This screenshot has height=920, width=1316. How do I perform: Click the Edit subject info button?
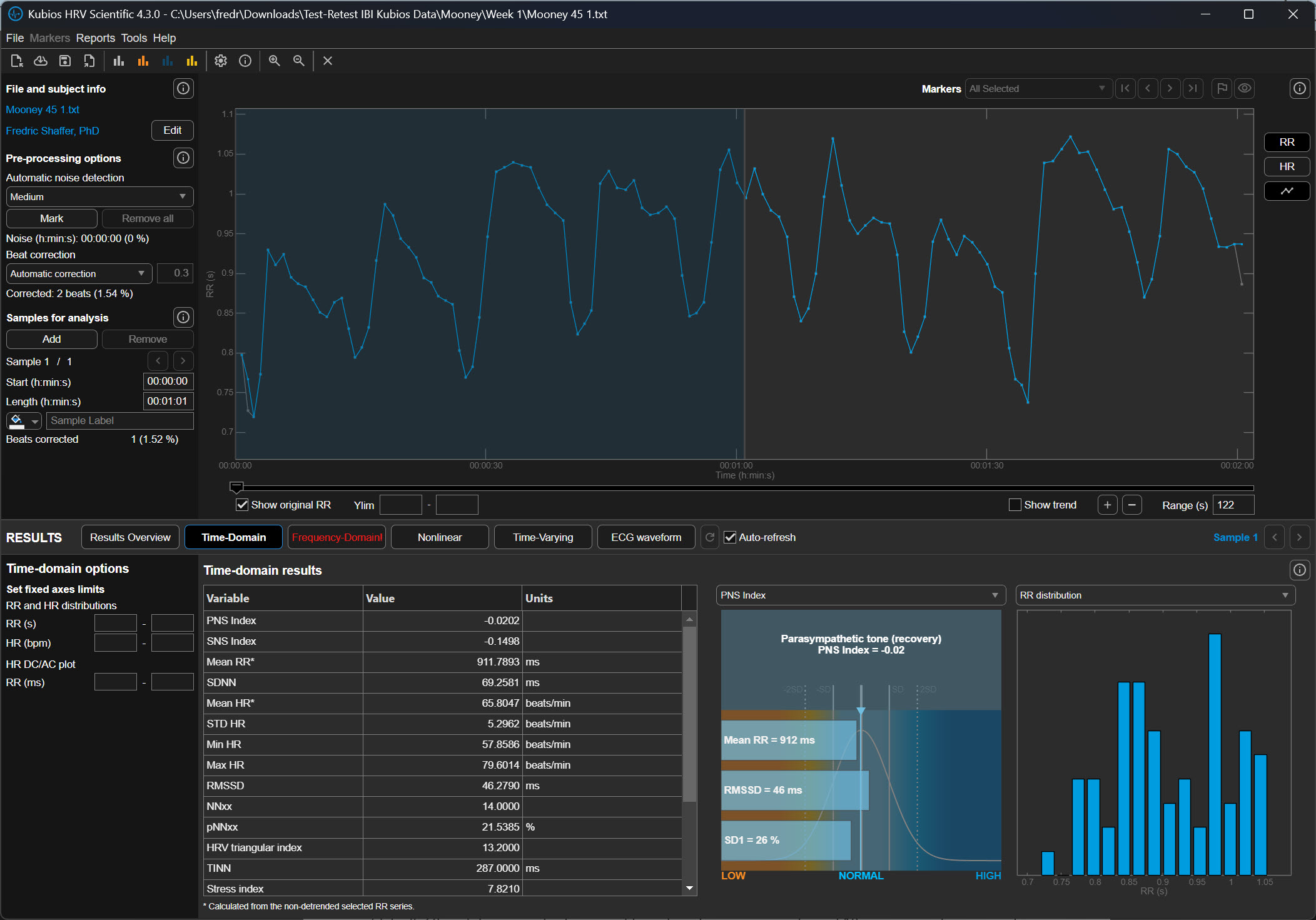172,130
